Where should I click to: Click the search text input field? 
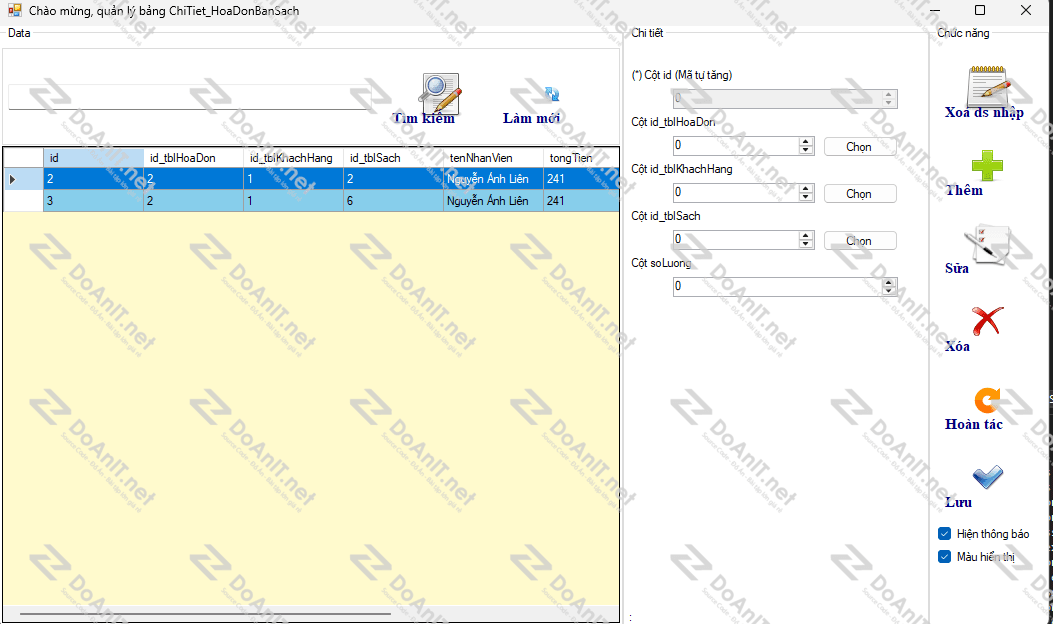tap(189, 97)
